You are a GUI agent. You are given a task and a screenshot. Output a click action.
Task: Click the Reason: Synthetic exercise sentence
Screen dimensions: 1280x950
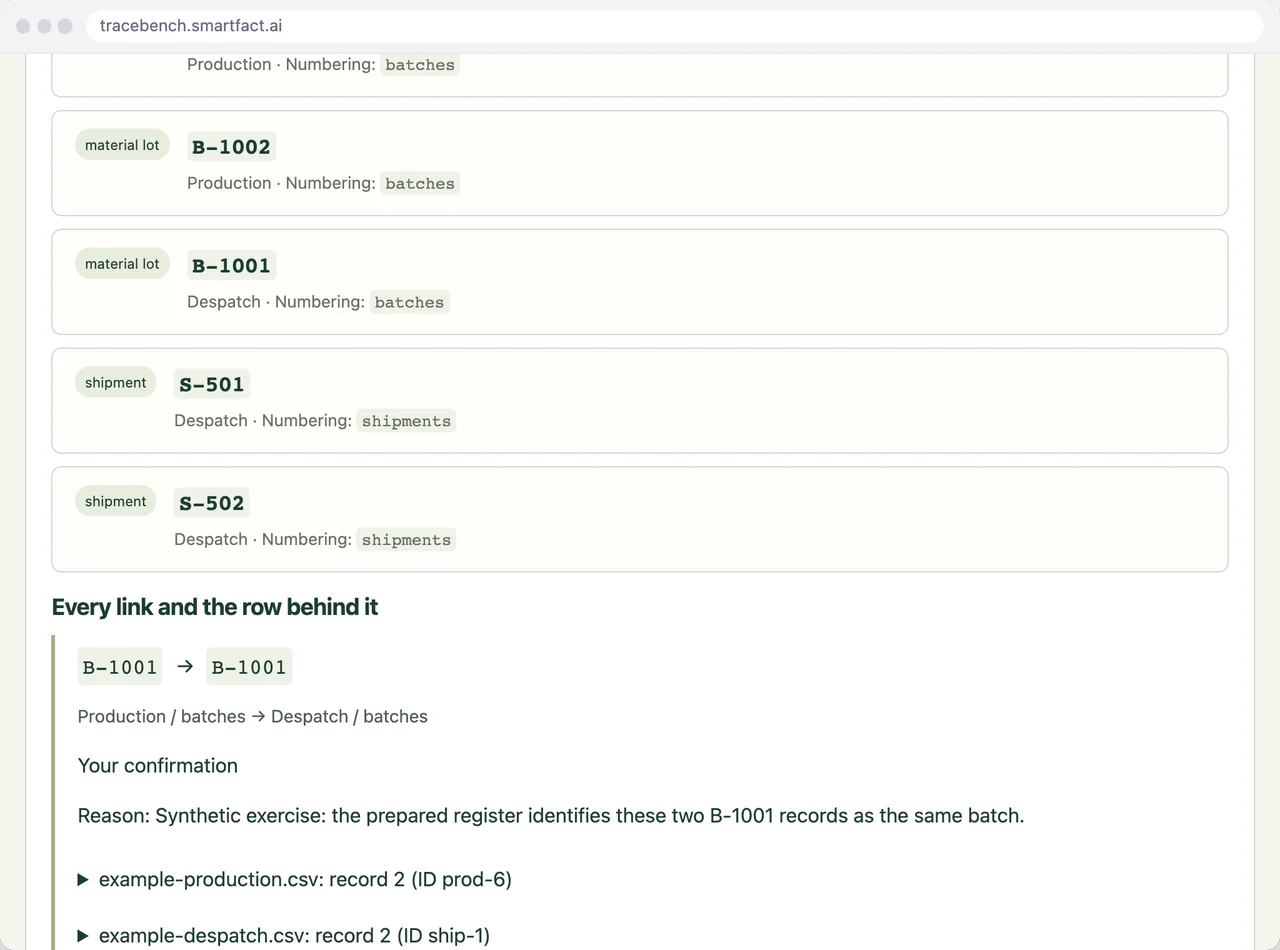551,816
